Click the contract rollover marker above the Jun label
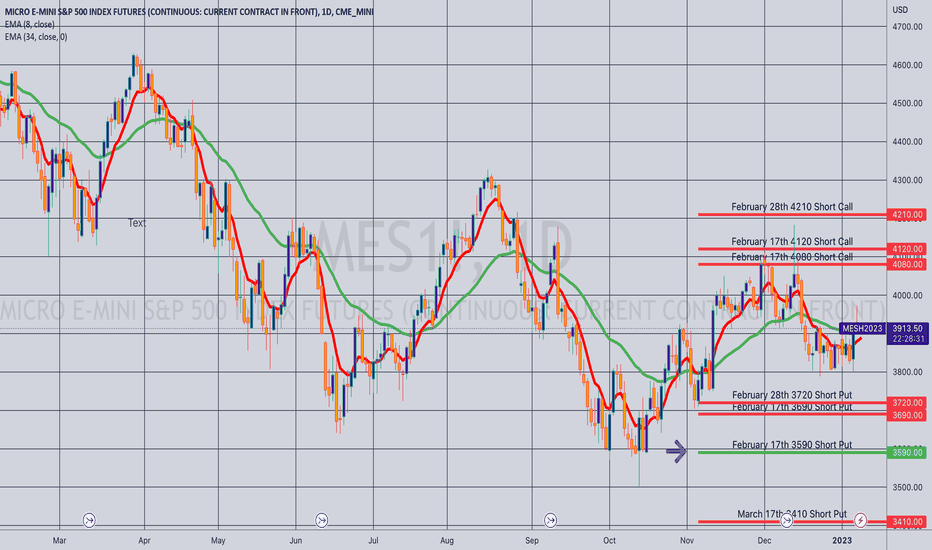This screenshot has width=932, height=550. coord(322,521)
